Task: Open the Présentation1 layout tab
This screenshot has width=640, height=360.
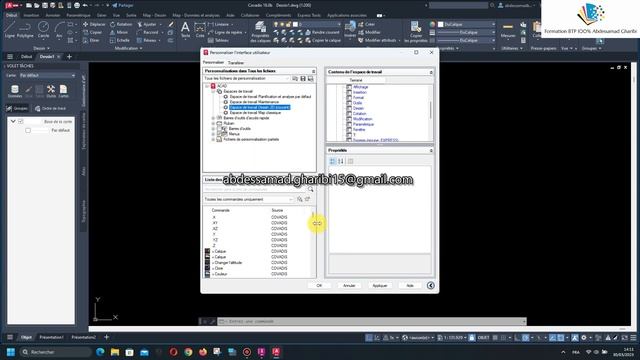Action: tap(51, 337)
